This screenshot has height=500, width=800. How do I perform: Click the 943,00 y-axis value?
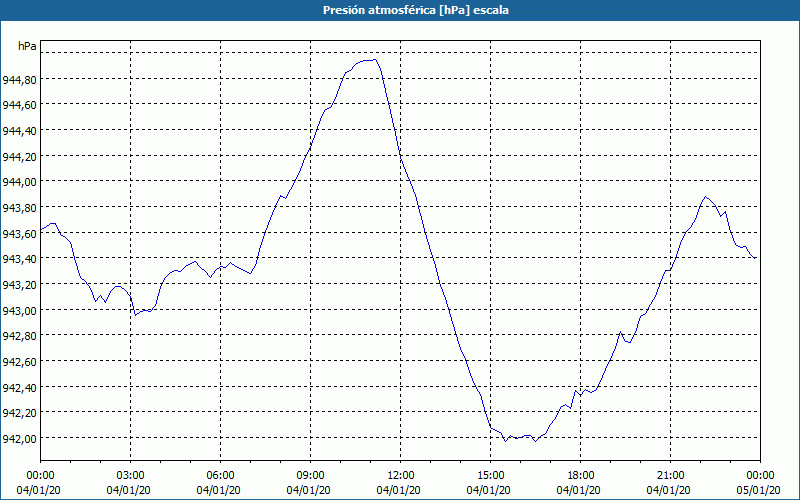[20, 311]
